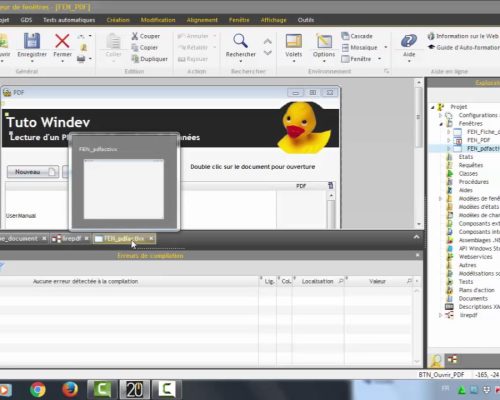The width and height of the screenshot is (500, 400).
Task: Switch to the Création ribbon tab
Action: pos(118,20)
